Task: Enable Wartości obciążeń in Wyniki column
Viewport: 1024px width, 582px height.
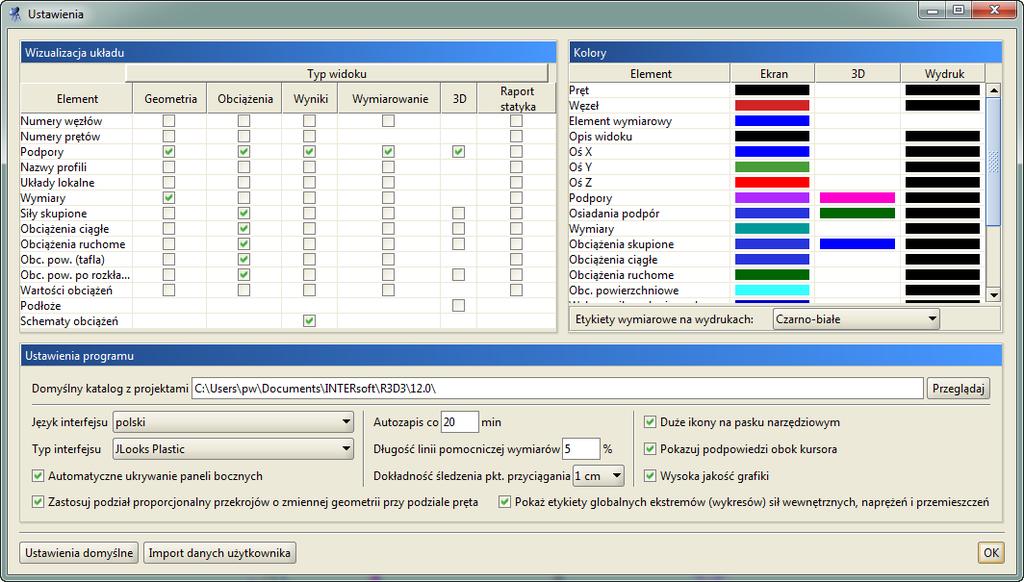Action: point(310,290)
